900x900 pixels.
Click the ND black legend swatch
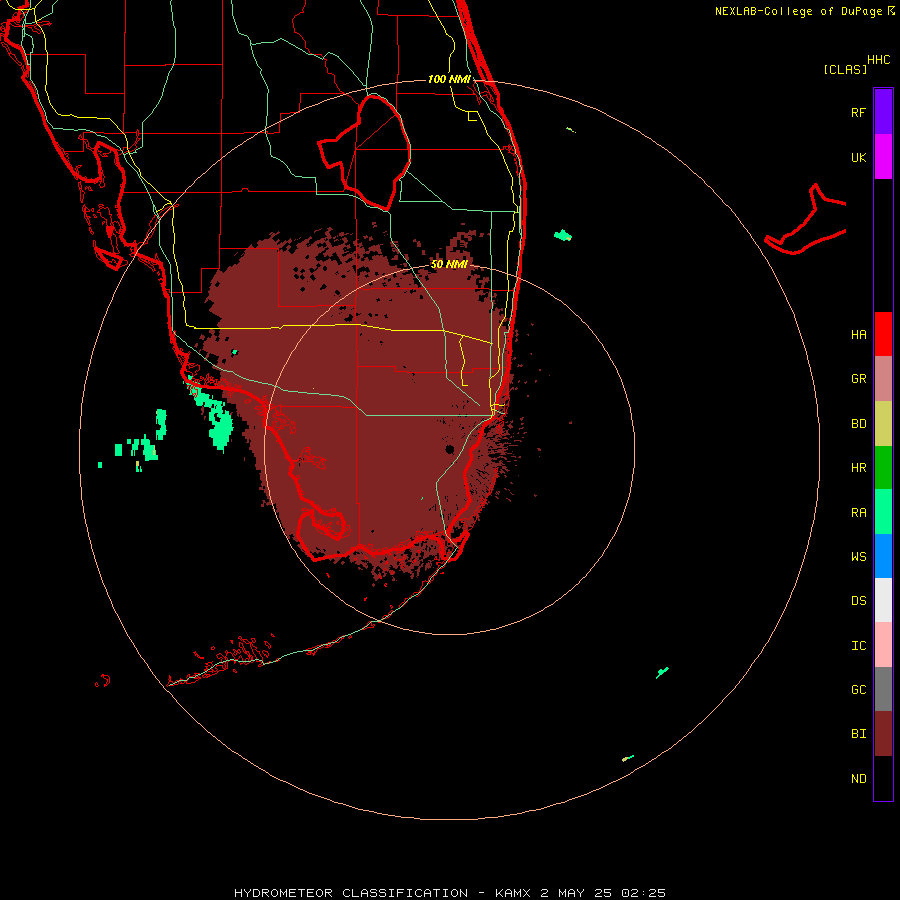pos(883,778)
